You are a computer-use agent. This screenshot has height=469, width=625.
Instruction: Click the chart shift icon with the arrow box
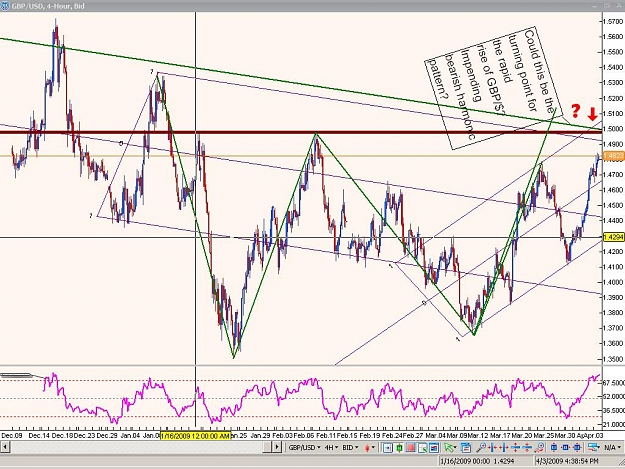(x=387, y=448)
